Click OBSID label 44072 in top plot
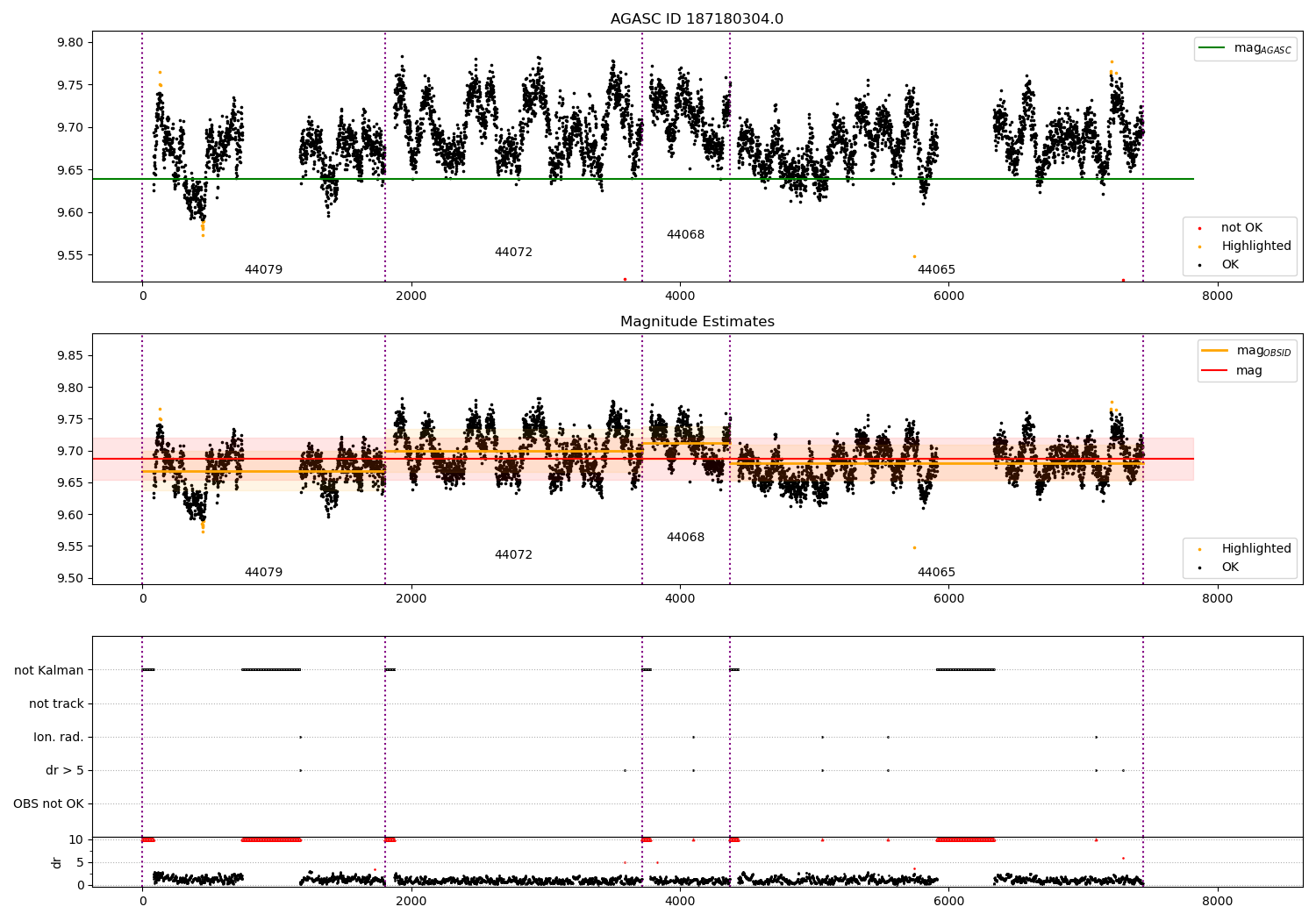 click(513, 253)
